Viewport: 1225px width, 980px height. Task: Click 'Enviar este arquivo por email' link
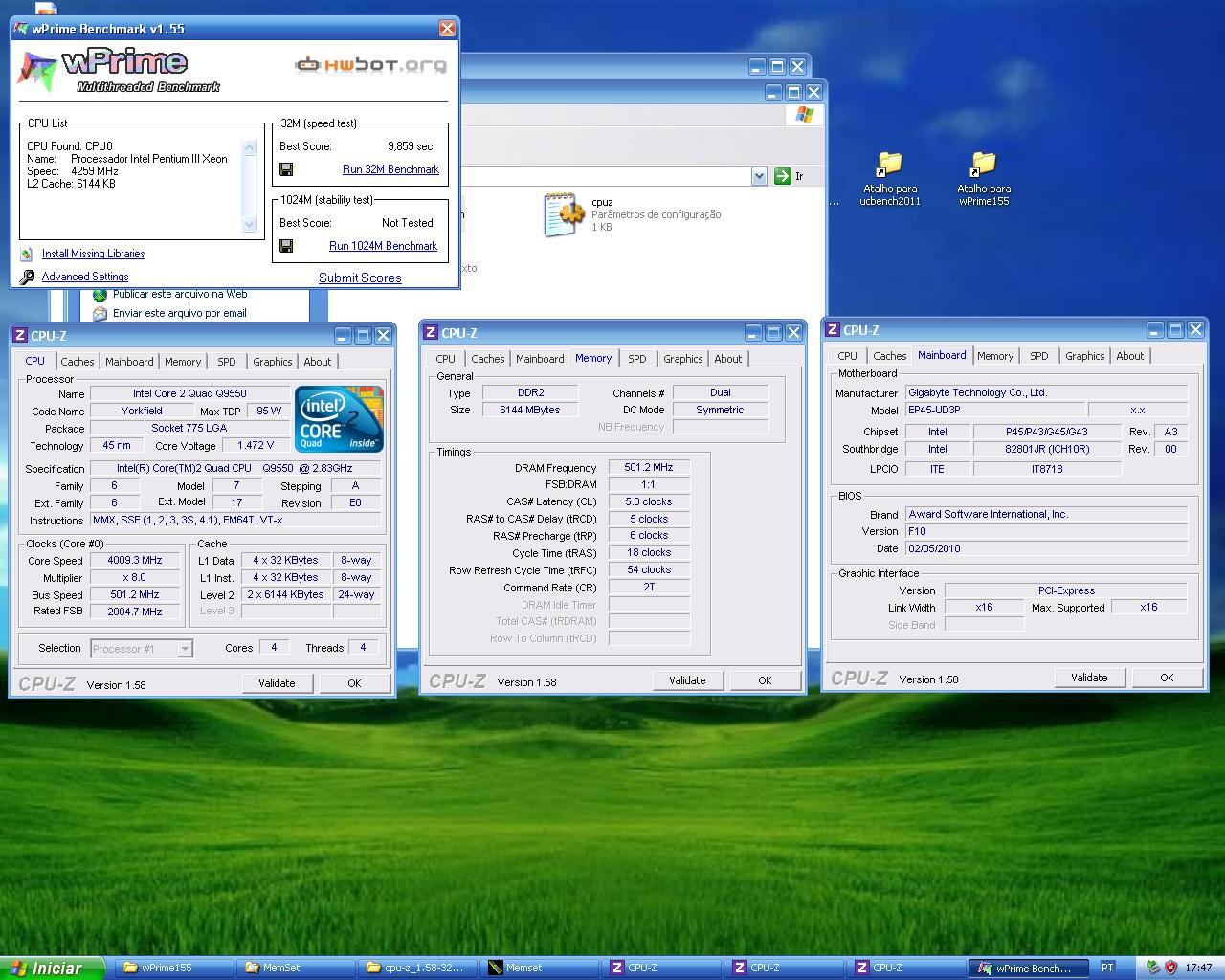(180, 313)
